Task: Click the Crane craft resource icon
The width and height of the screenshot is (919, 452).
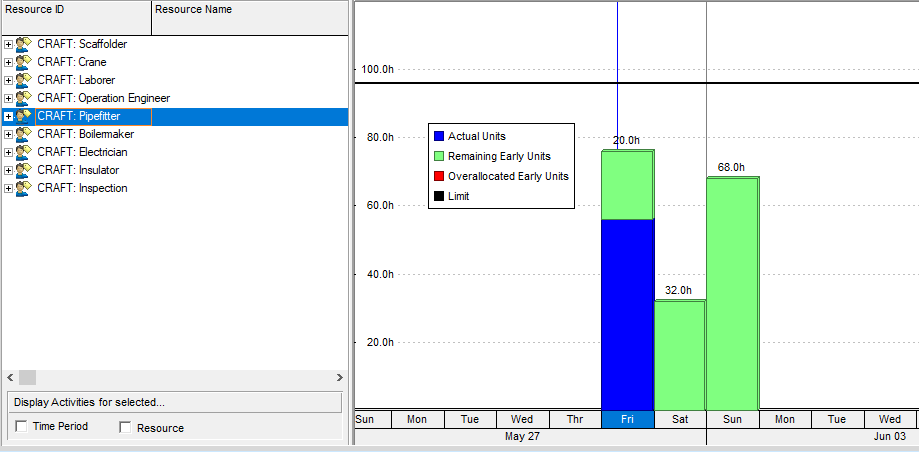Action: coord(24,62)
